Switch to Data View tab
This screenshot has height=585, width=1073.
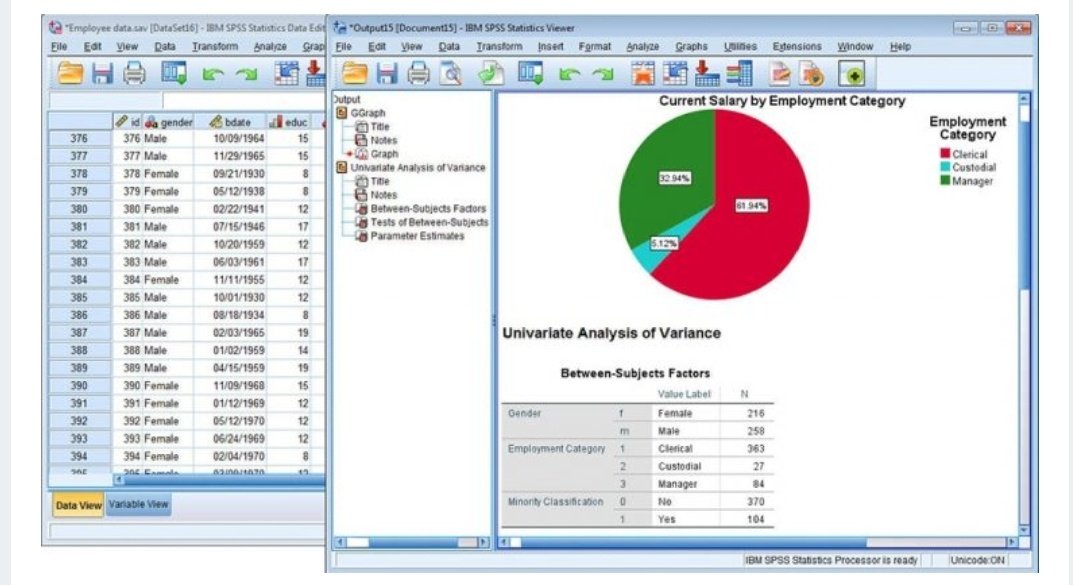click(x=79, y=506)
